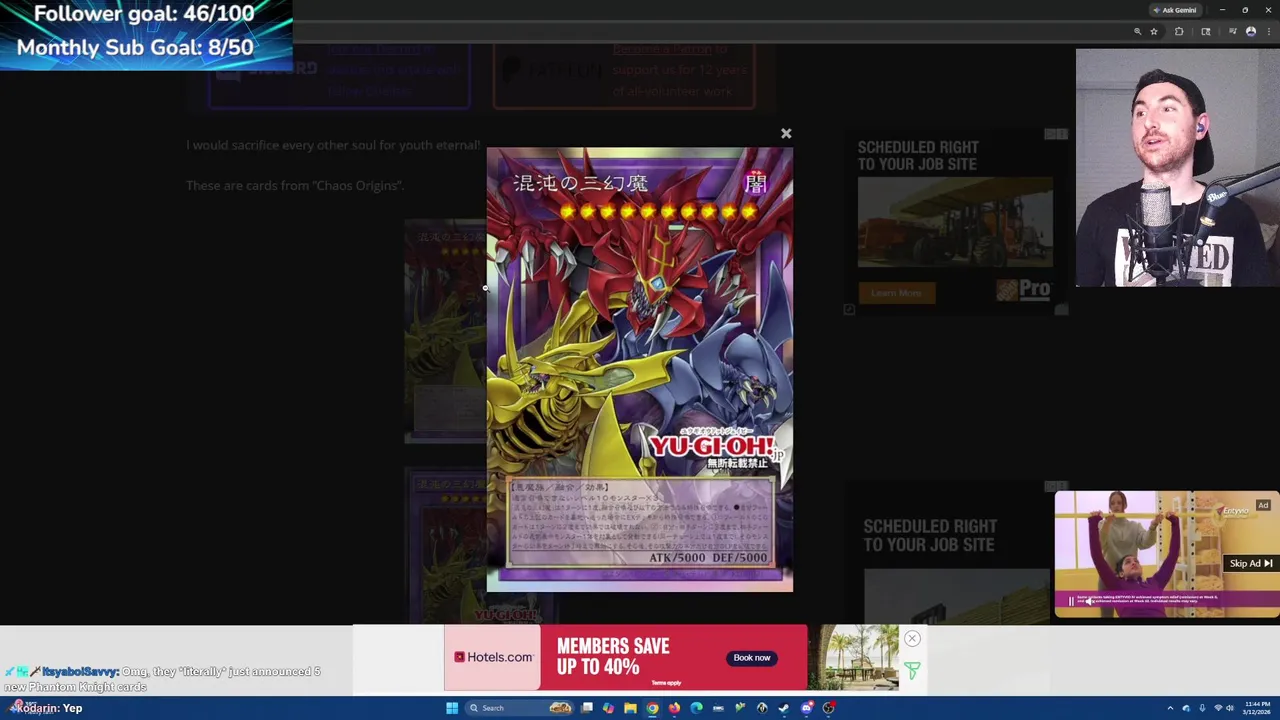The height and width of the screenshot is (720, 1280).
Task: Open the clock showing 11:44 PM
Action: click(1256, 708)
